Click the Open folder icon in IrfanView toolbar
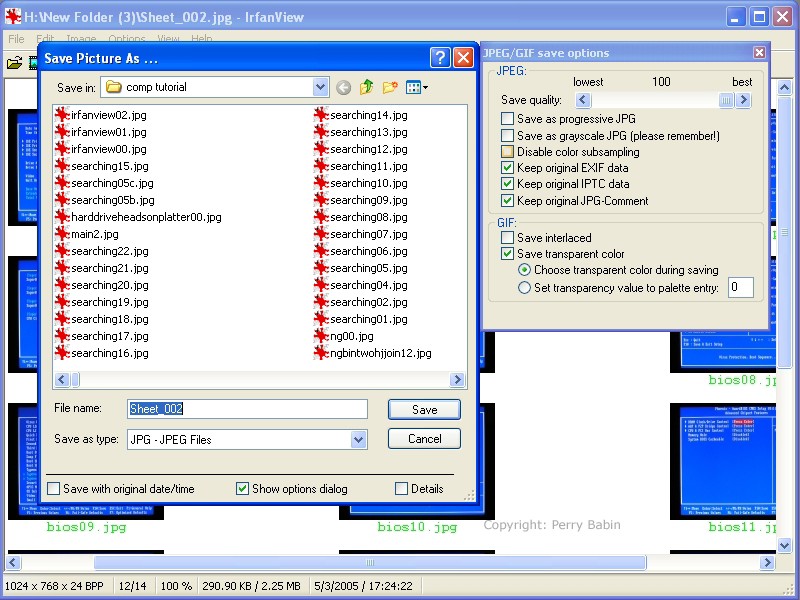The height and width of the screenshot is (600, 800). pos(14,63)
